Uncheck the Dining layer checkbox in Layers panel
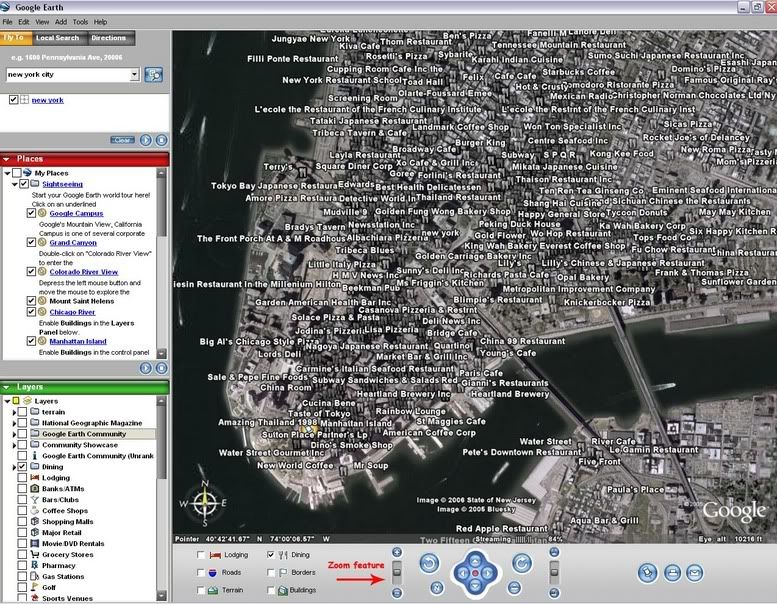 pyautogui.click(x=22, y=467)
